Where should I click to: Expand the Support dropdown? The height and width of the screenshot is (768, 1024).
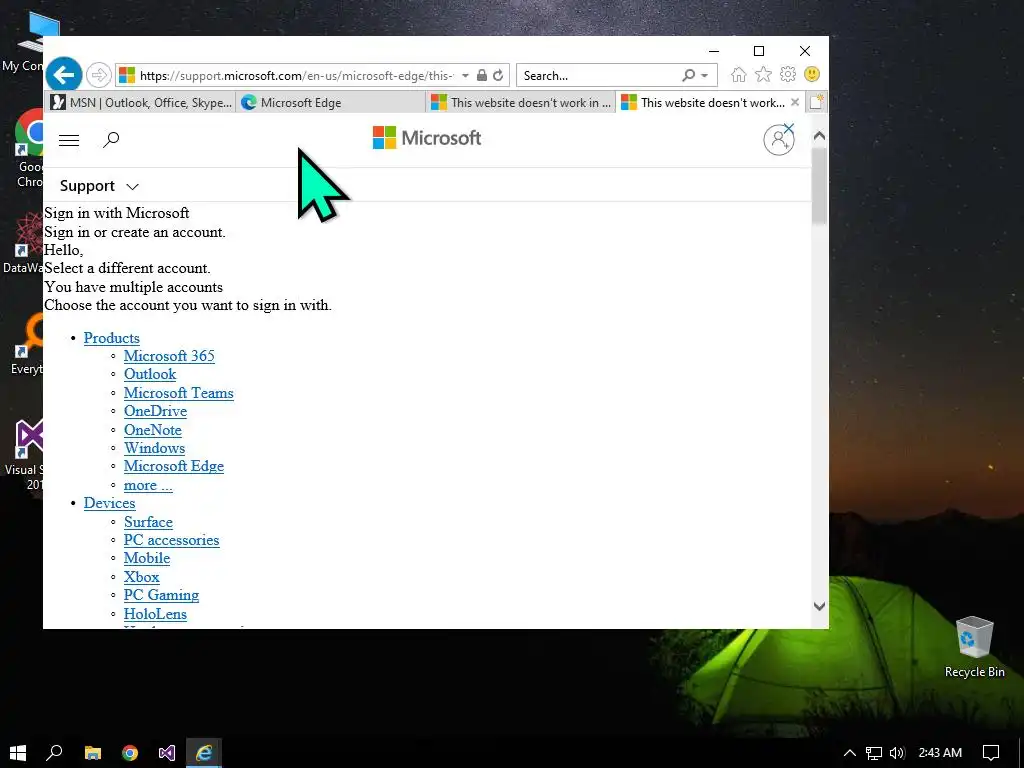(x=99, y=186)
